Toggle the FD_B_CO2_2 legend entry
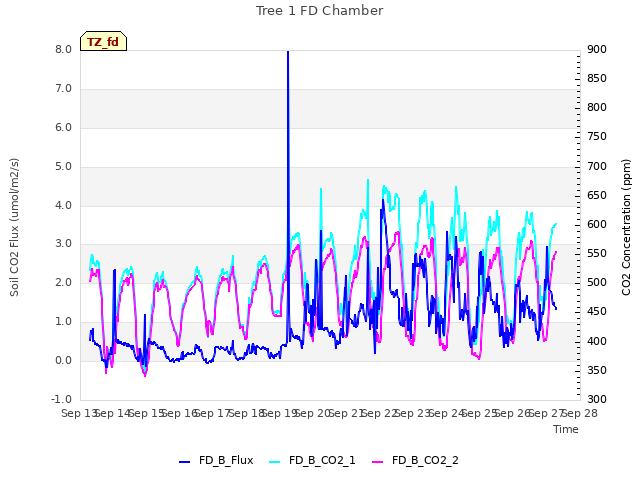Screen dimensions: 640x480 tap(416, 461)
